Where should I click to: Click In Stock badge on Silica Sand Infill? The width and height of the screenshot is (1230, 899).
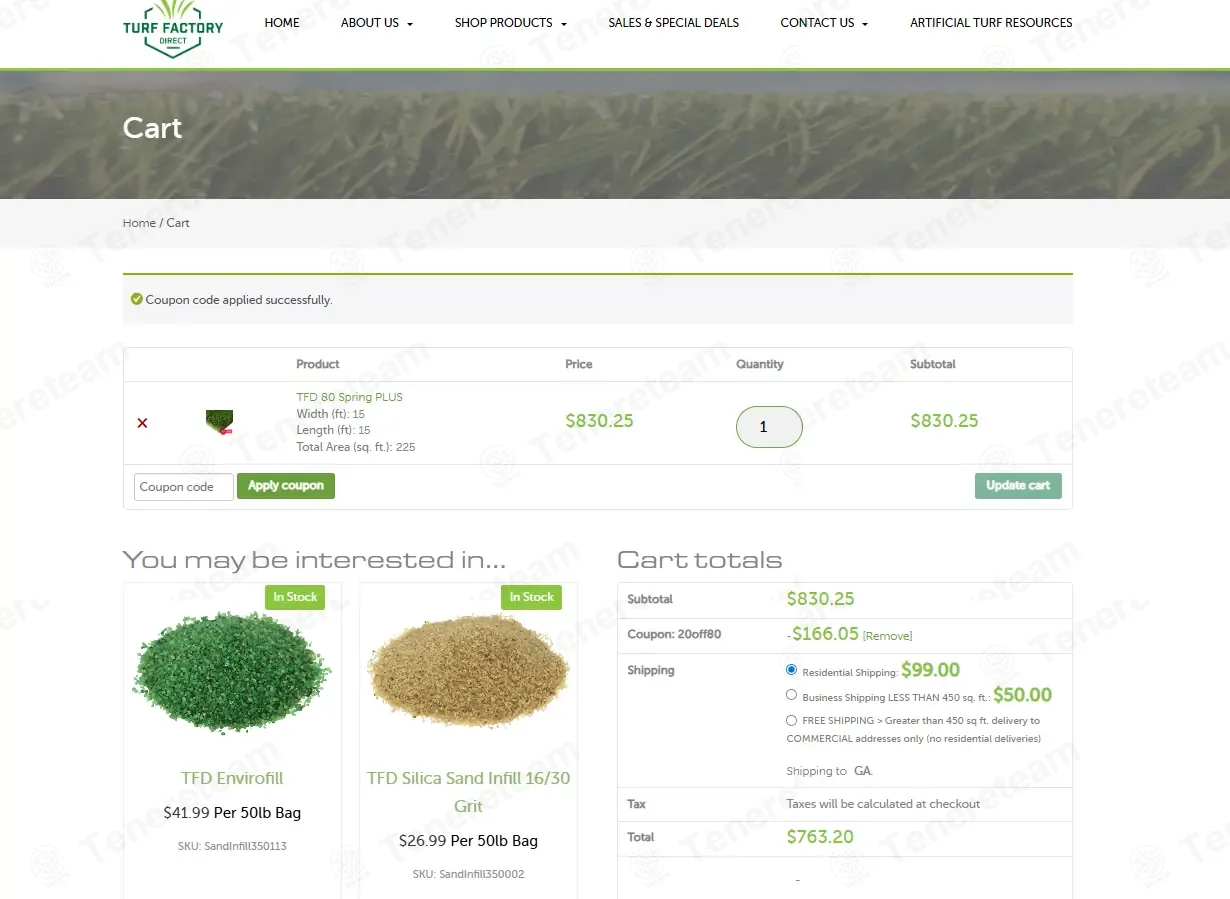click(x=531, y=597)
